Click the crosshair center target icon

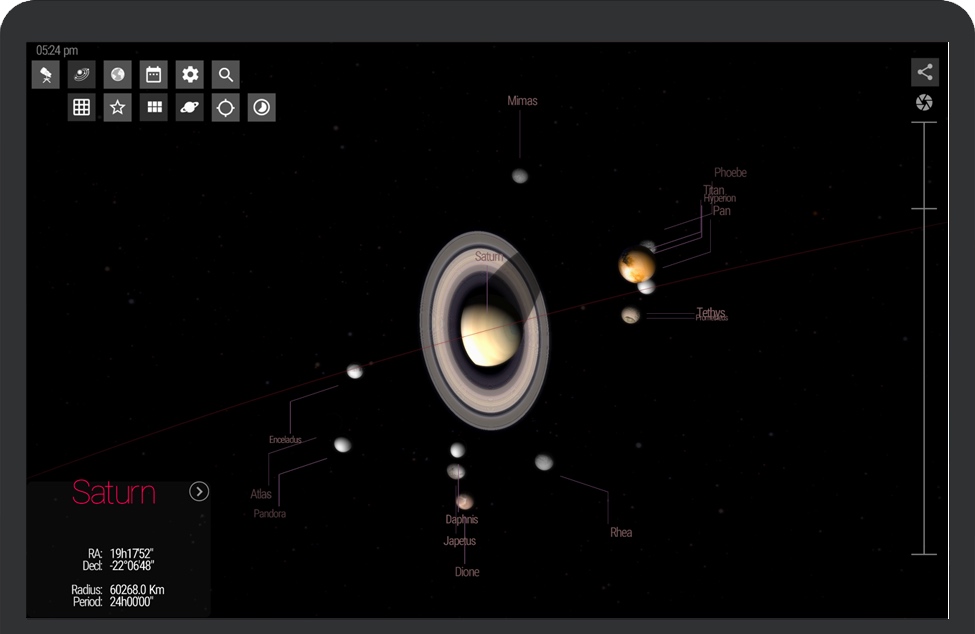(226, 108)
